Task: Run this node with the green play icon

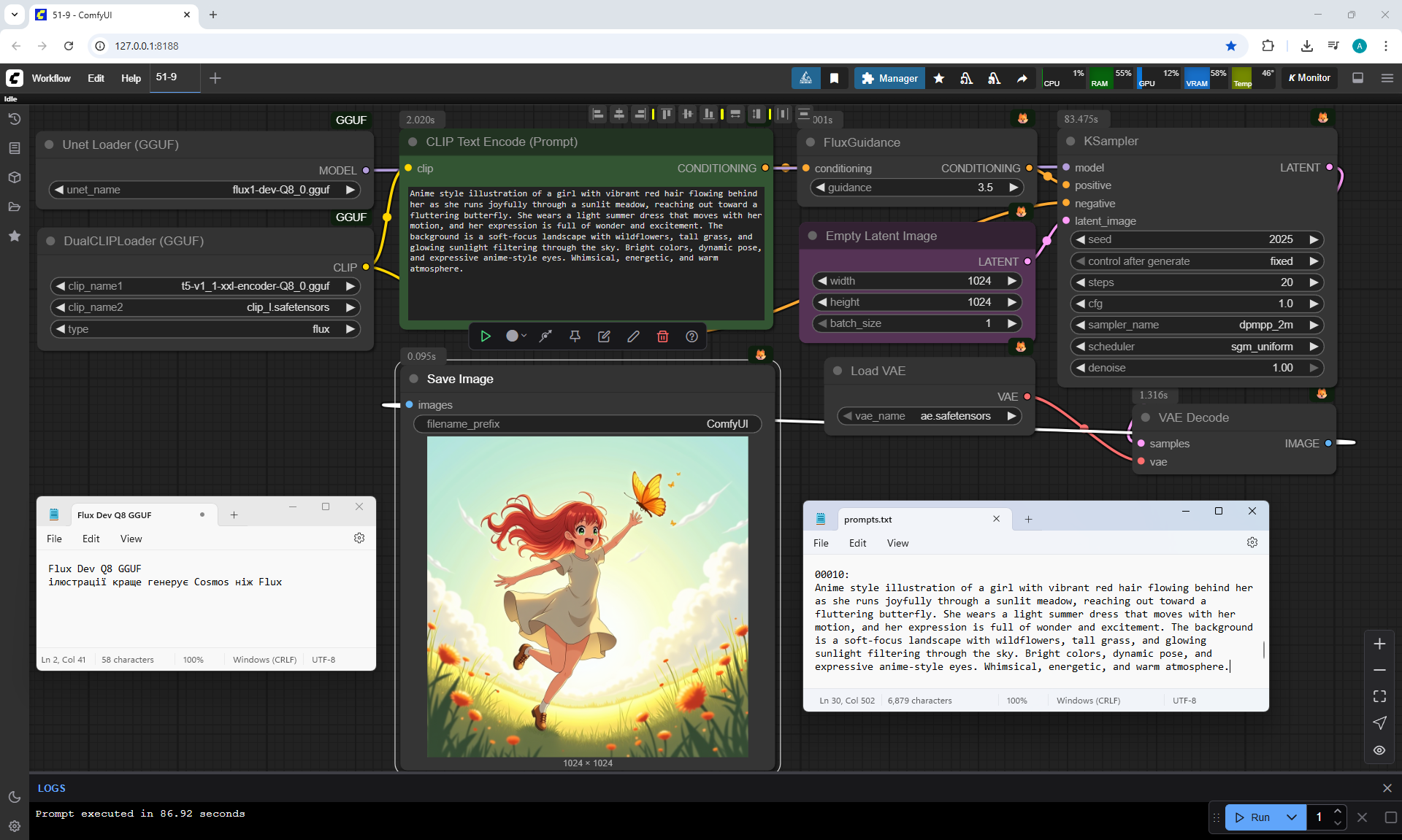Action: [486, 336]
